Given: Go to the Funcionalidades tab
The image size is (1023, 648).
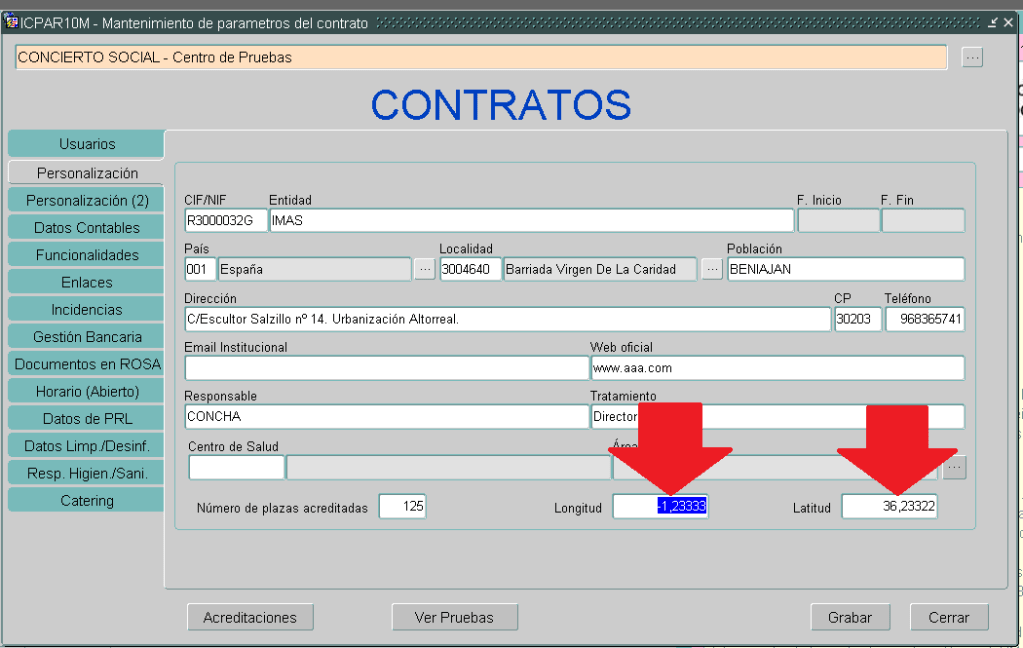Looking at the screenshot, I should point(86,255).
